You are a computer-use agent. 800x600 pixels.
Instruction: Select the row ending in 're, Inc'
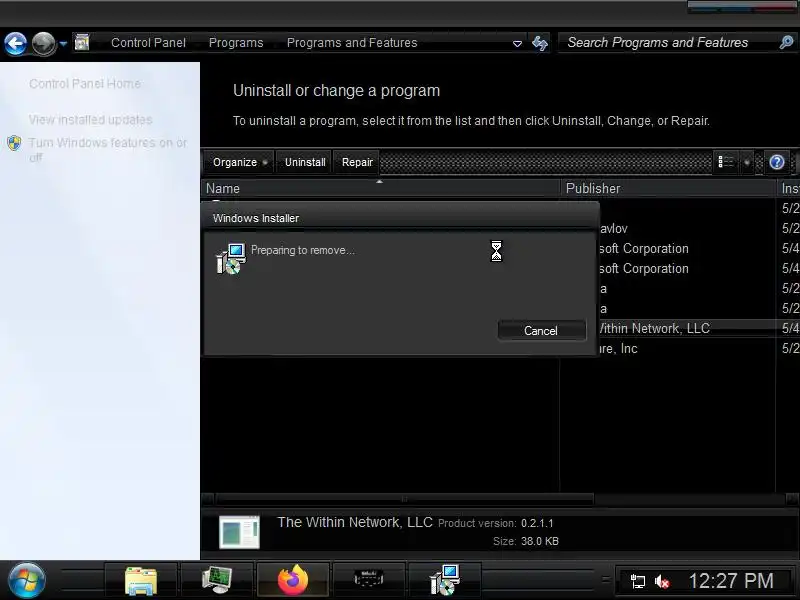699,348
